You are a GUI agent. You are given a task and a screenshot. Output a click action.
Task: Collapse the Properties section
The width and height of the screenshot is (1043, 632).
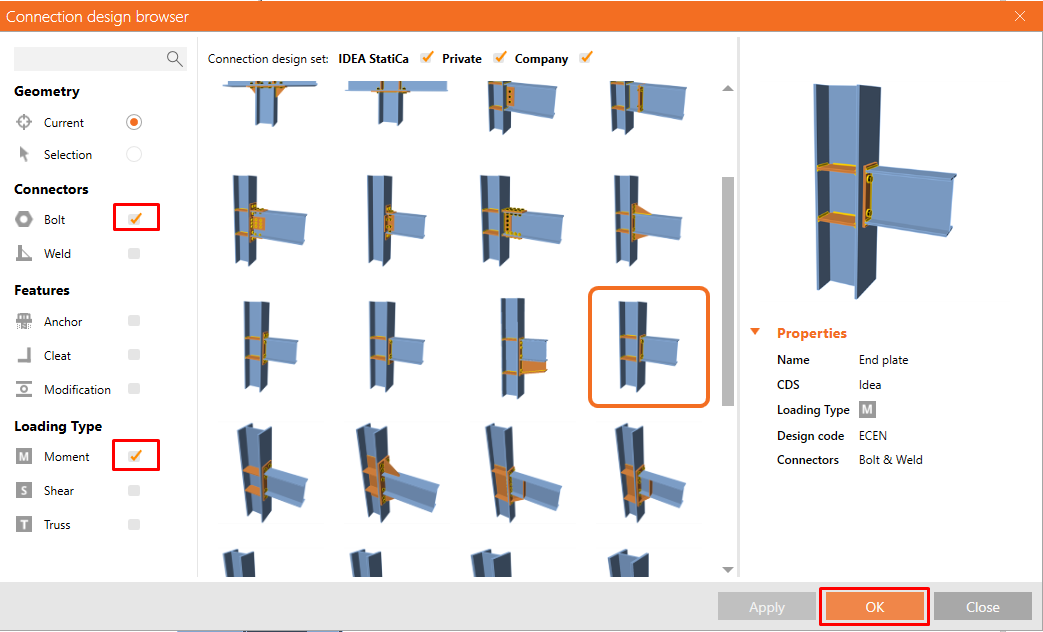coord(755,333)
